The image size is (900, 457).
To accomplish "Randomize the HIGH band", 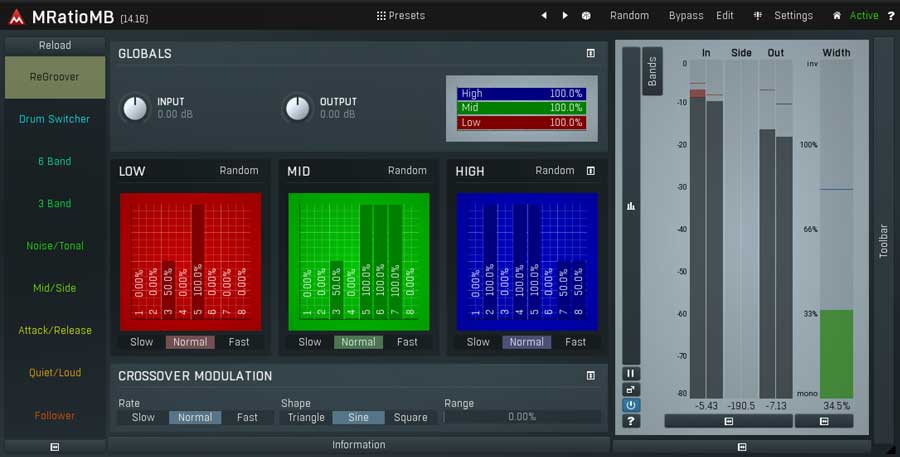I will point(554,171).
